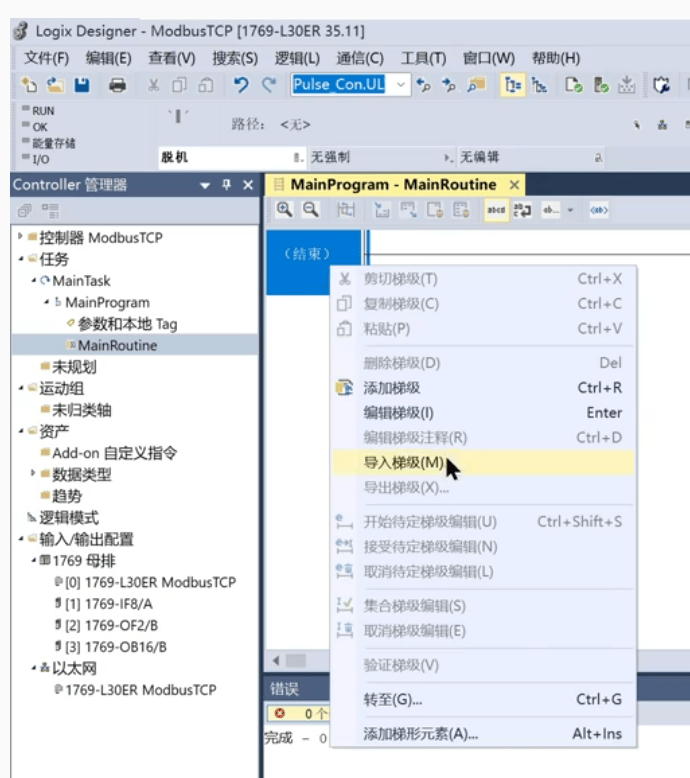Click the Zoom in magnifier icon
Screen dimensions: 690x778
click(284, 210)
